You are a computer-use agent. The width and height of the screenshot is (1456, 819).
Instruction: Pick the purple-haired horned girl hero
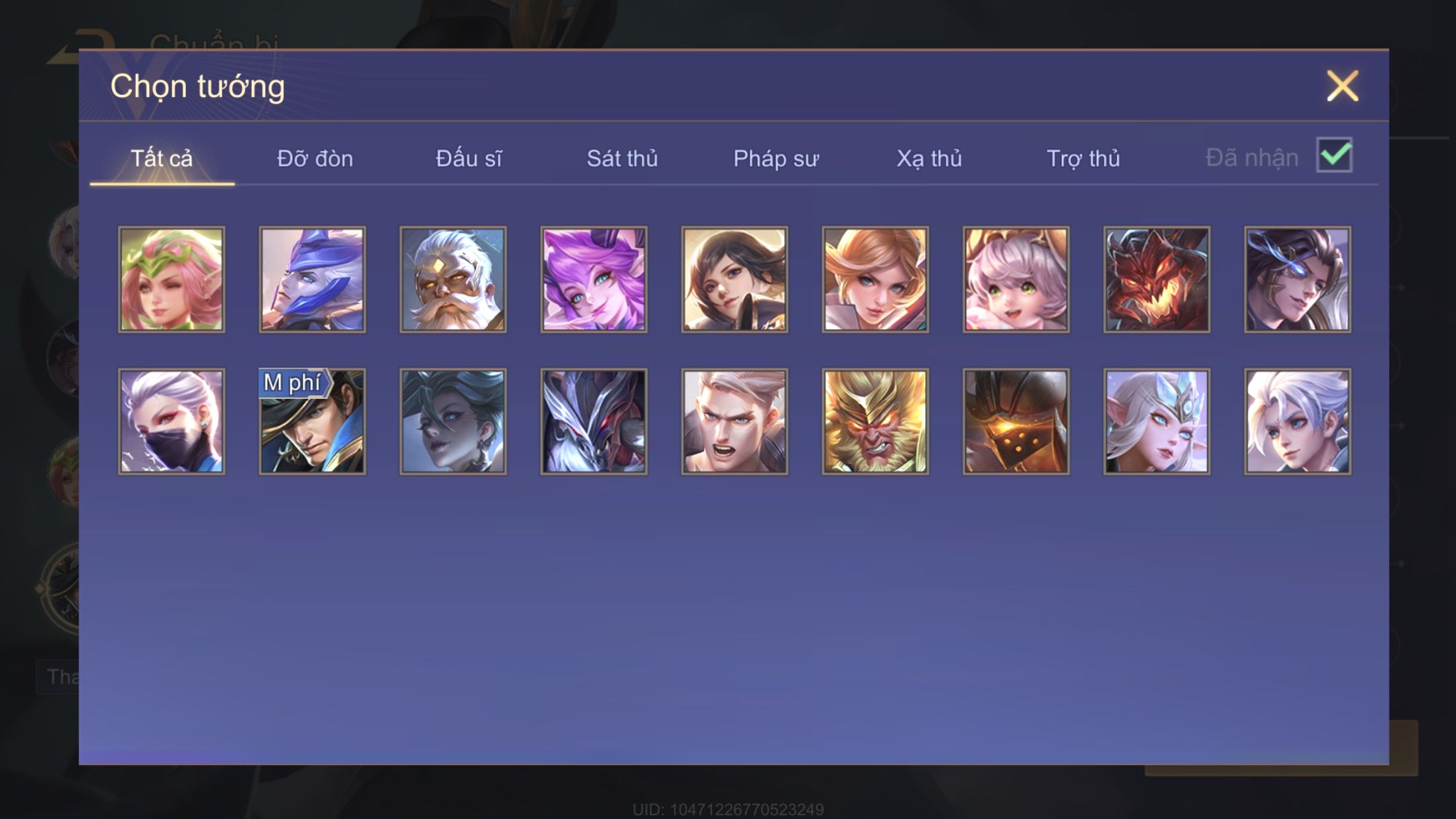click(593, 280)
